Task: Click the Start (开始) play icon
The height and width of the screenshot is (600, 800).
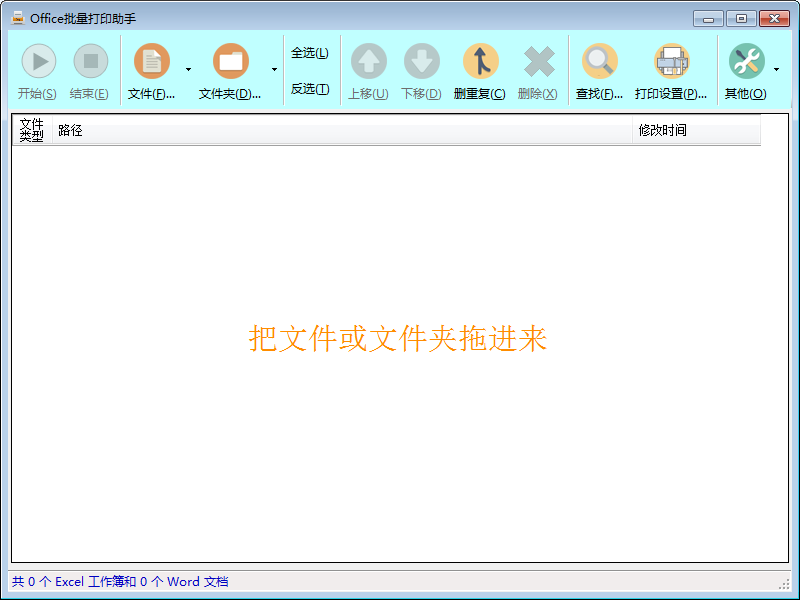Action: [38, 62]
